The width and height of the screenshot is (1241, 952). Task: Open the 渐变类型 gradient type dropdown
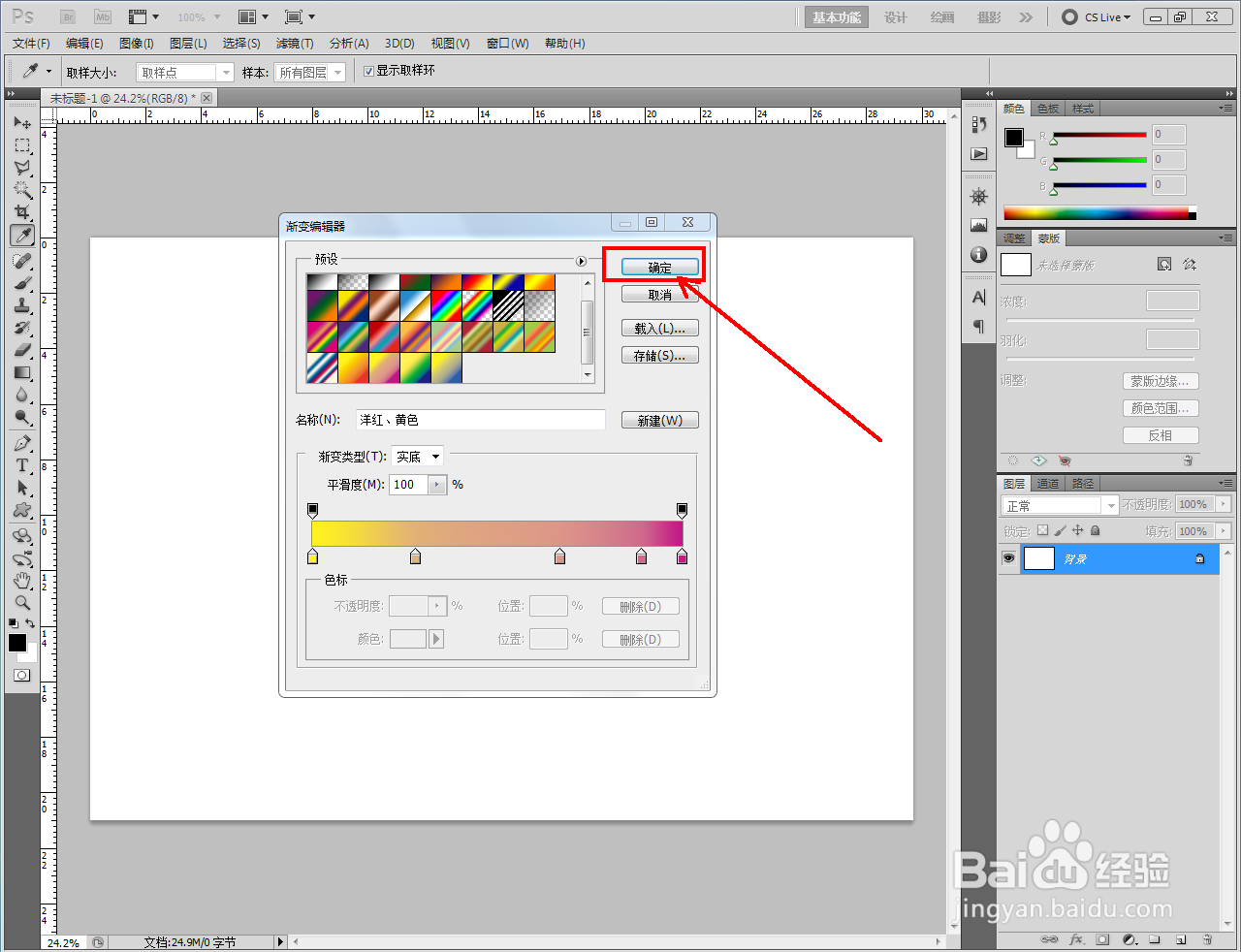417,457
